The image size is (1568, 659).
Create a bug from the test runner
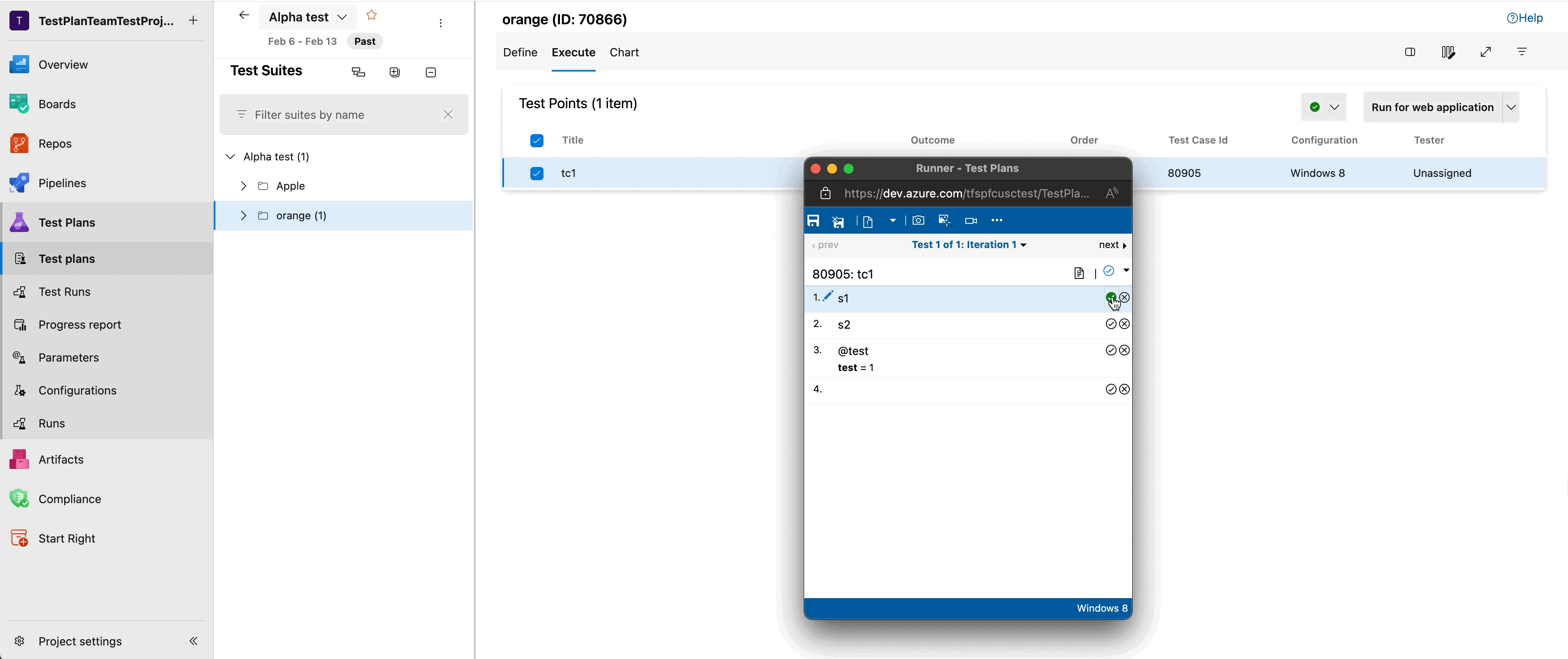pos(867,220)
